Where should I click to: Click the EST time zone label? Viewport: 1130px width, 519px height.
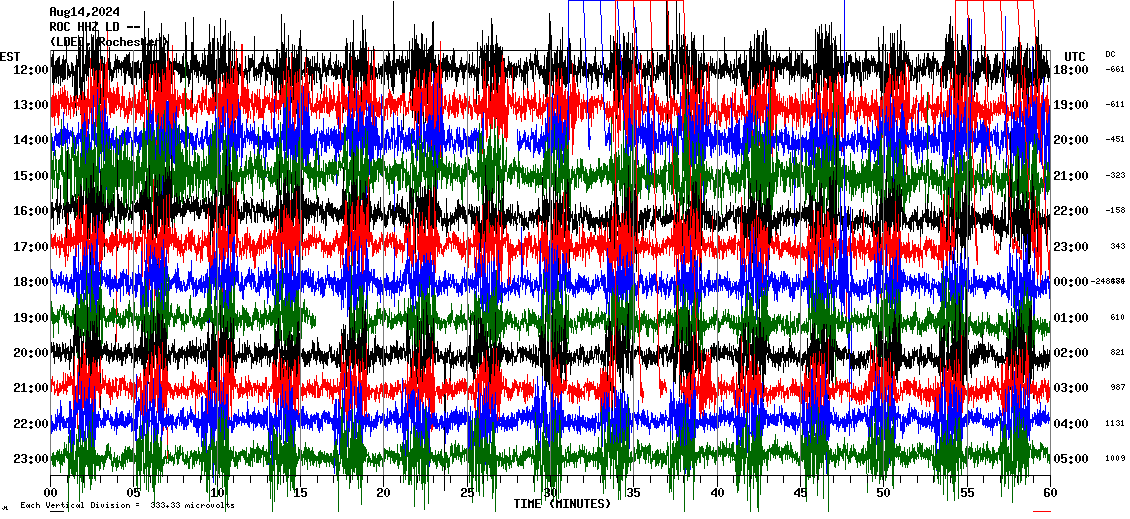10,56
